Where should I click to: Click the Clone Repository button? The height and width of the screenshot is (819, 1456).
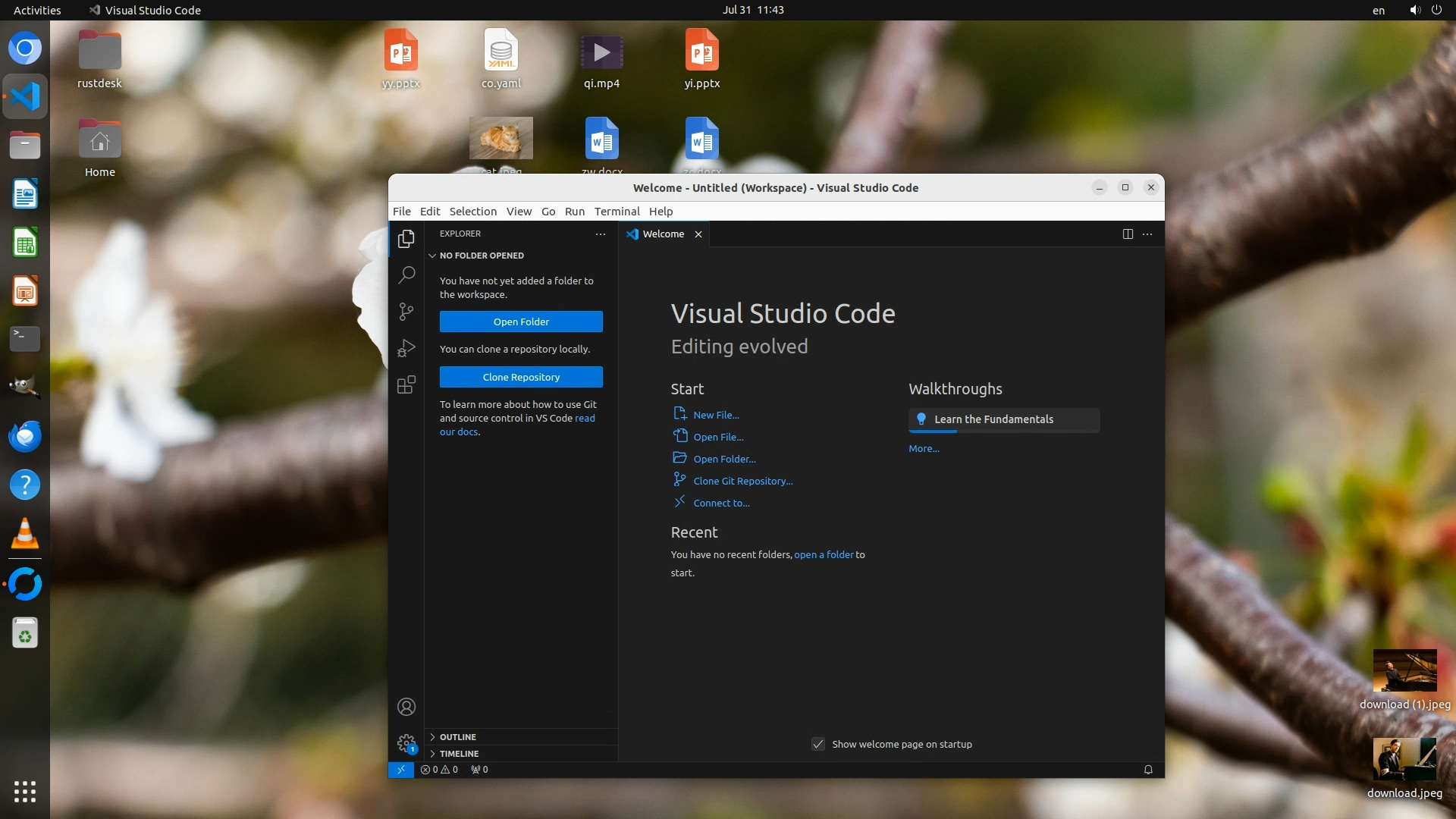[x=521, y=377]
